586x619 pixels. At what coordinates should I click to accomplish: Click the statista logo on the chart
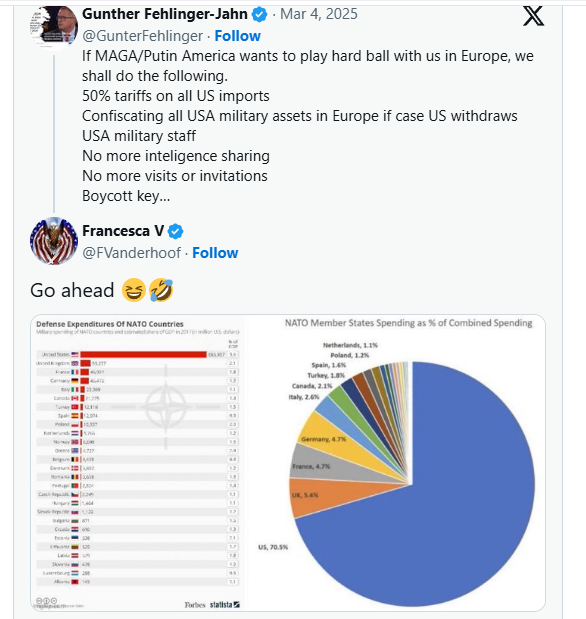click(x=224, y=604)
